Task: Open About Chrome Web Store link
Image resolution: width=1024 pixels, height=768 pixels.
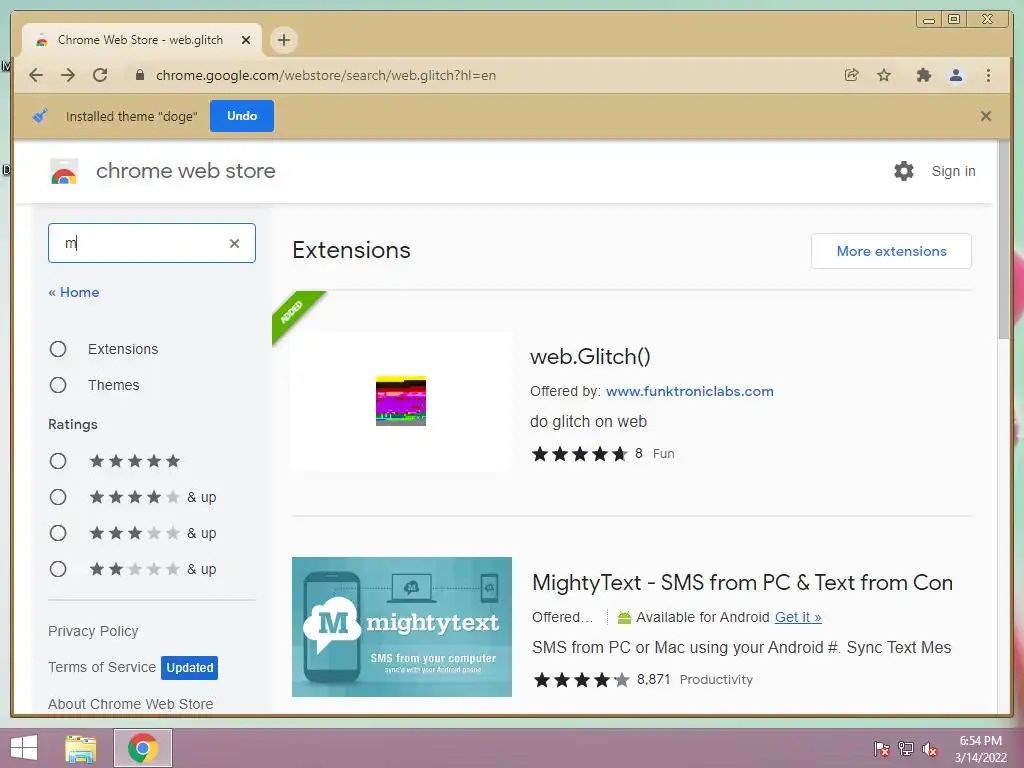Action: point(131,704)
